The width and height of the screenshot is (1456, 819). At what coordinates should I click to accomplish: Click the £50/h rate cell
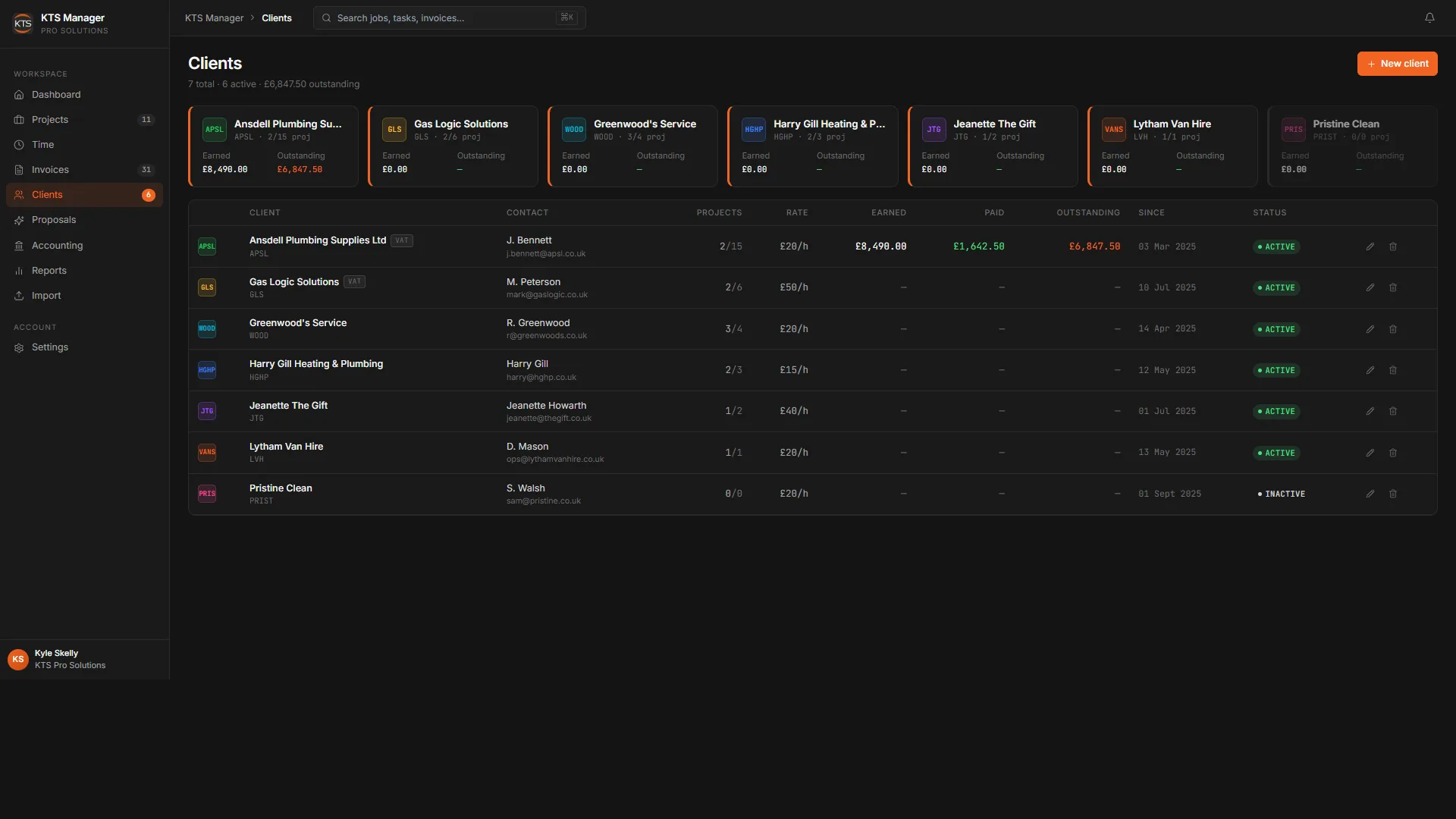point(794,287)
